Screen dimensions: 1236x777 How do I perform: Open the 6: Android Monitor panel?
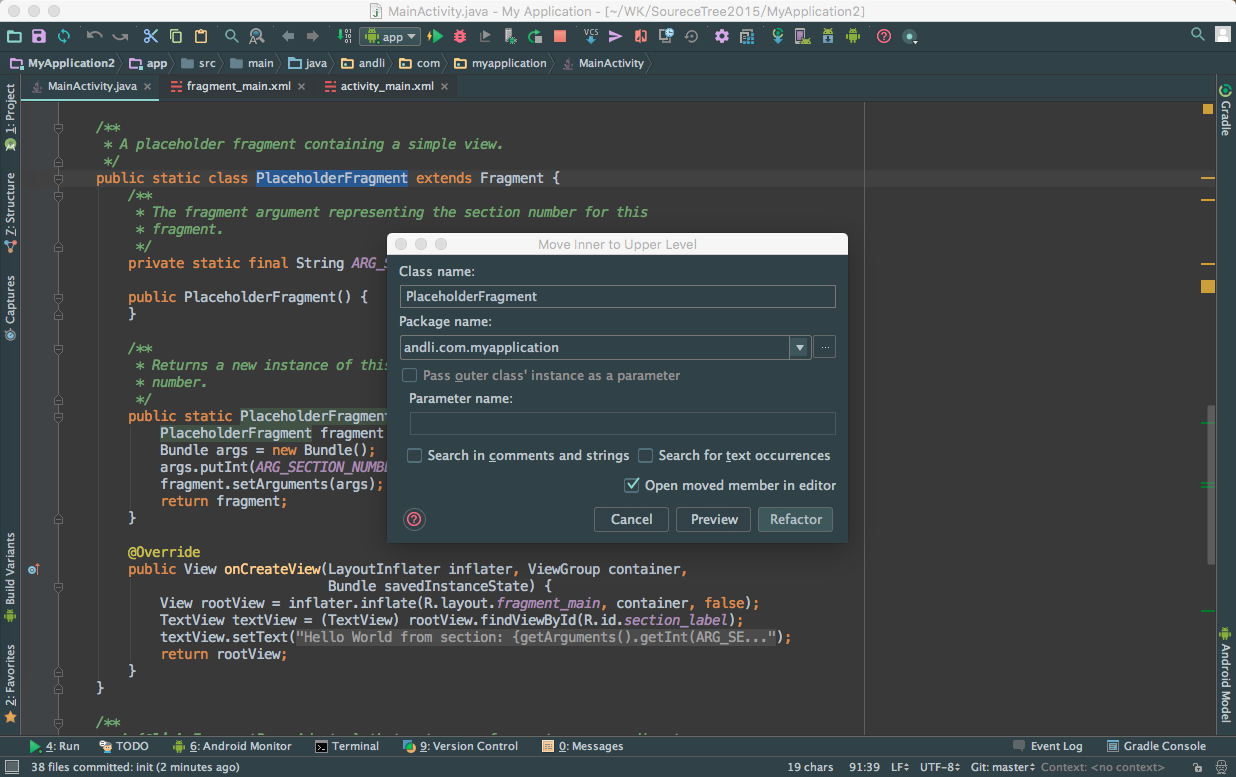click(232, 746)
